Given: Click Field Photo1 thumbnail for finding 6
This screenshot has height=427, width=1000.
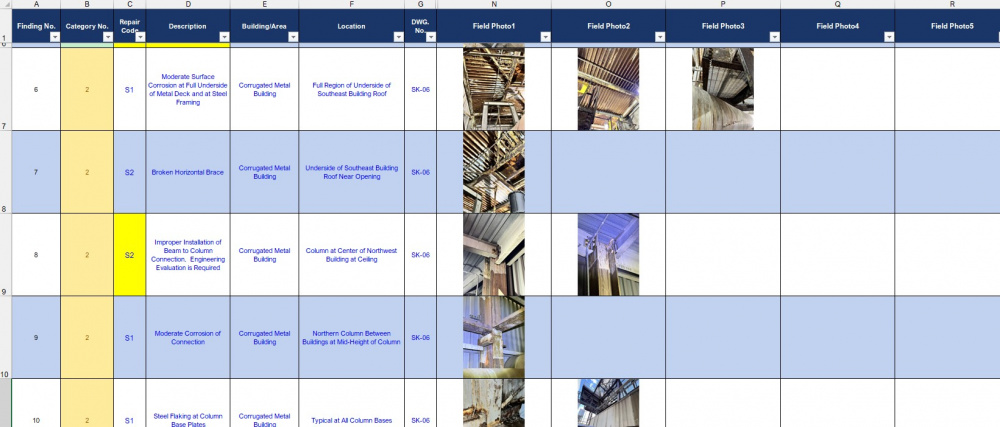Looking at the screenshot, I should [494, 87].
